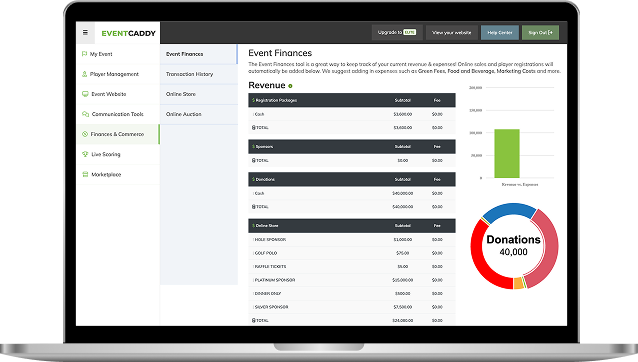Select Finances & Commerce menu item
This screenshot has height=362, width=638.
pyautogui.click(x=118, y=134)
